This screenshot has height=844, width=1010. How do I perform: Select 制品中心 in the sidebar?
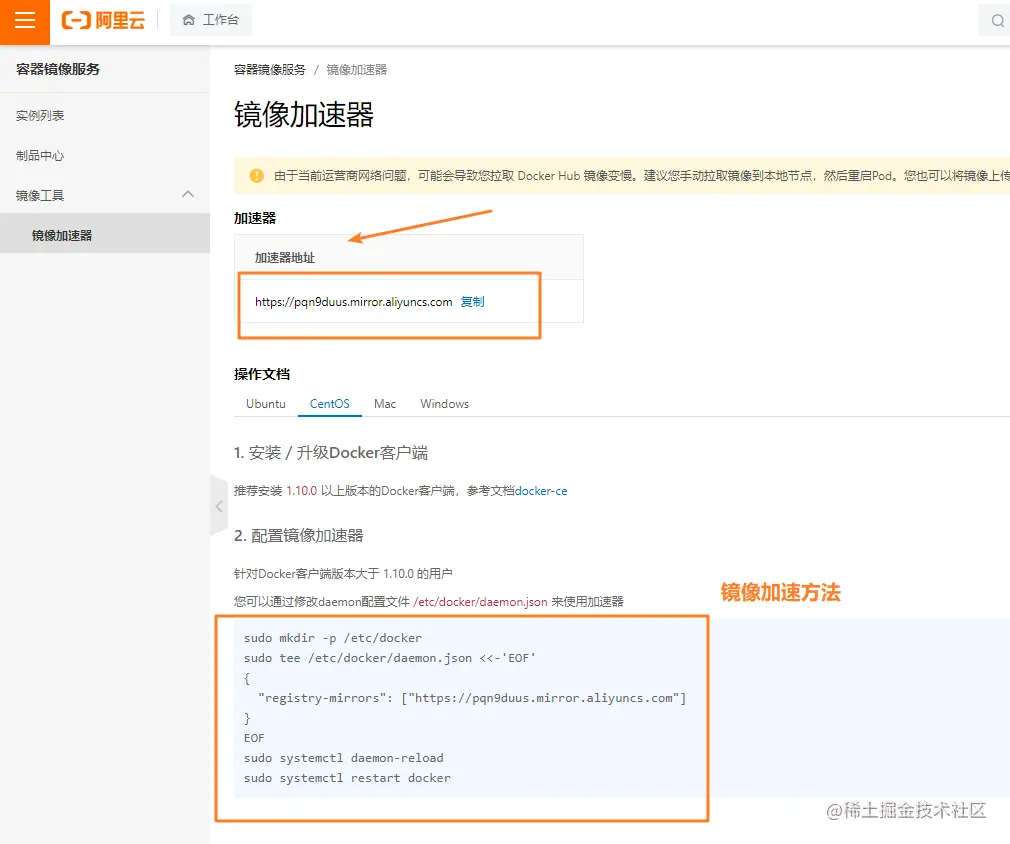[40, 155]
